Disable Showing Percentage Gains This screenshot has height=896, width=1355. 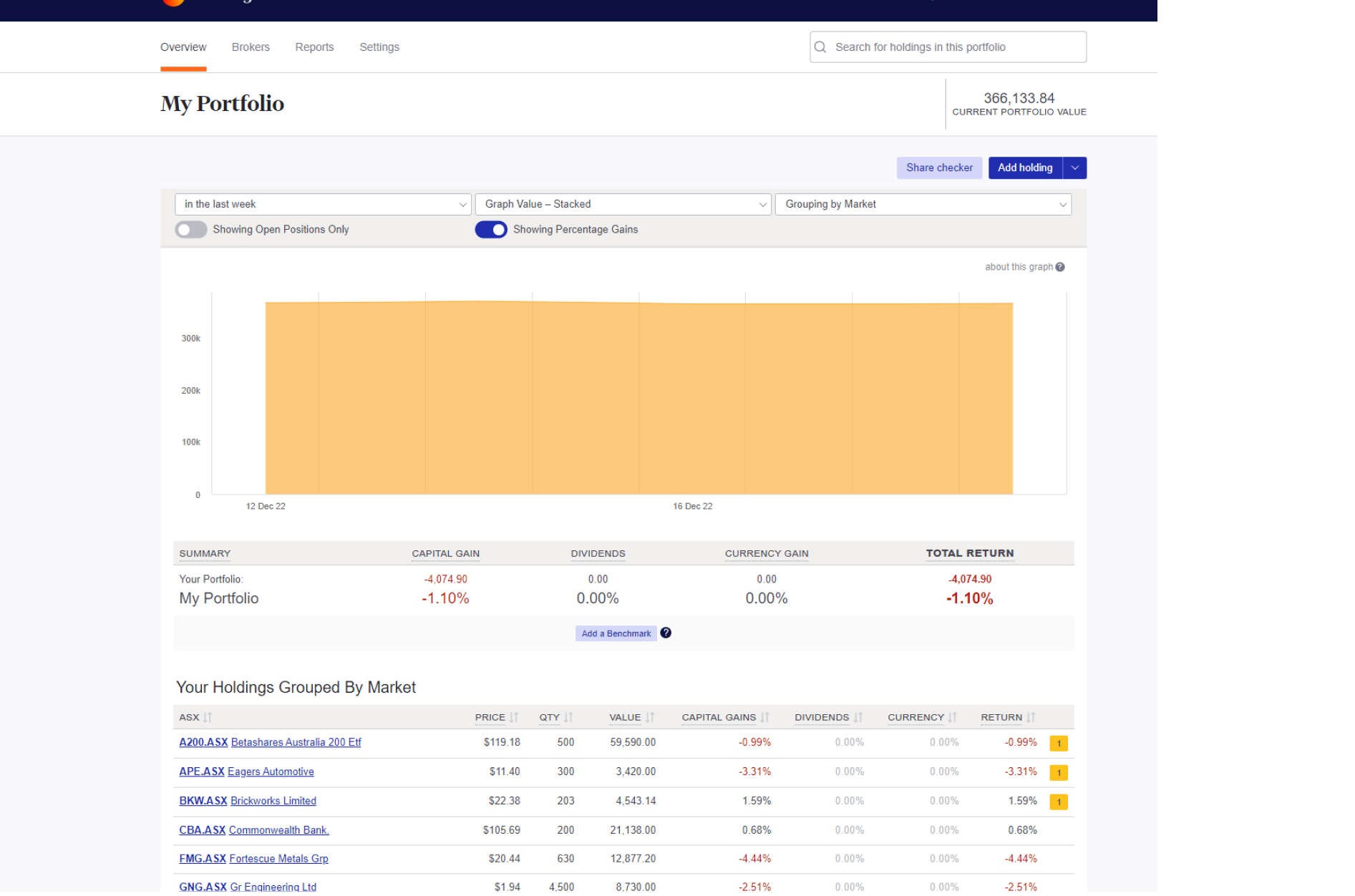[491, 229]
